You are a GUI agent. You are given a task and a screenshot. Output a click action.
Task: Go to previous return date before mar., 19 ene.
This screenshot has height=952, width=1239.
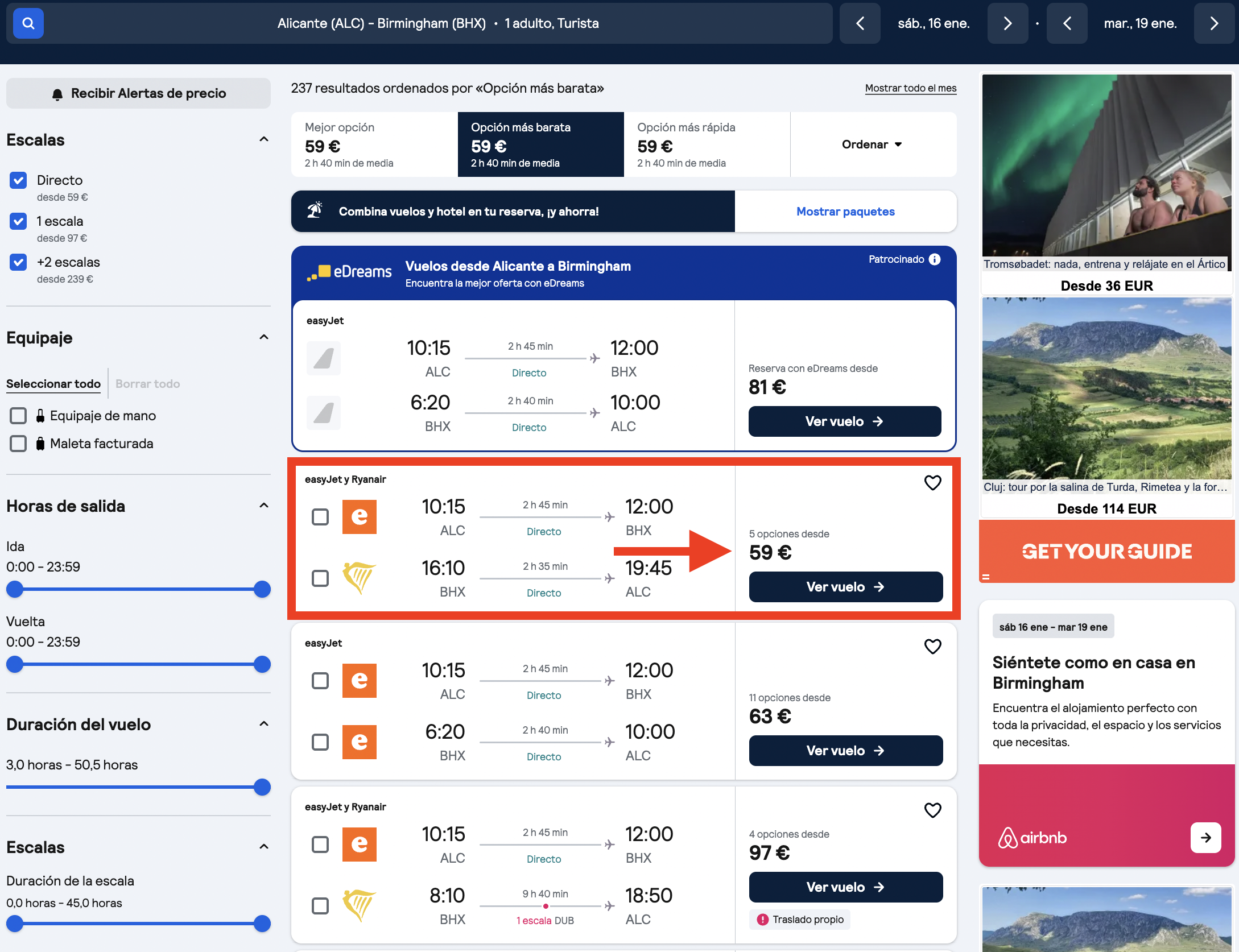click(1067, 23)
